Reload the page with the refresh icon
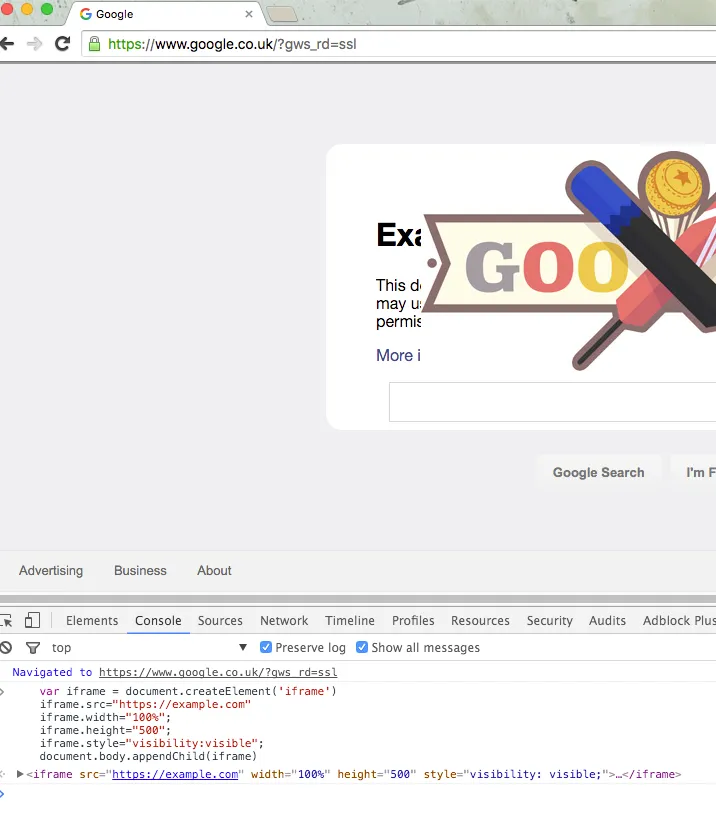The image size is (716, 817). pyautogui.click(x=63, y=44)
